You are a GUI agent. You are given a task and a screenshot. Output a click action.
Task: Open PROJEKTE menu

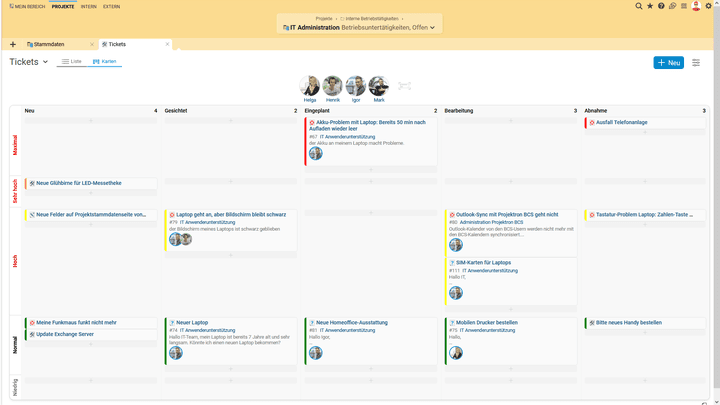click(x=63, y=6)
